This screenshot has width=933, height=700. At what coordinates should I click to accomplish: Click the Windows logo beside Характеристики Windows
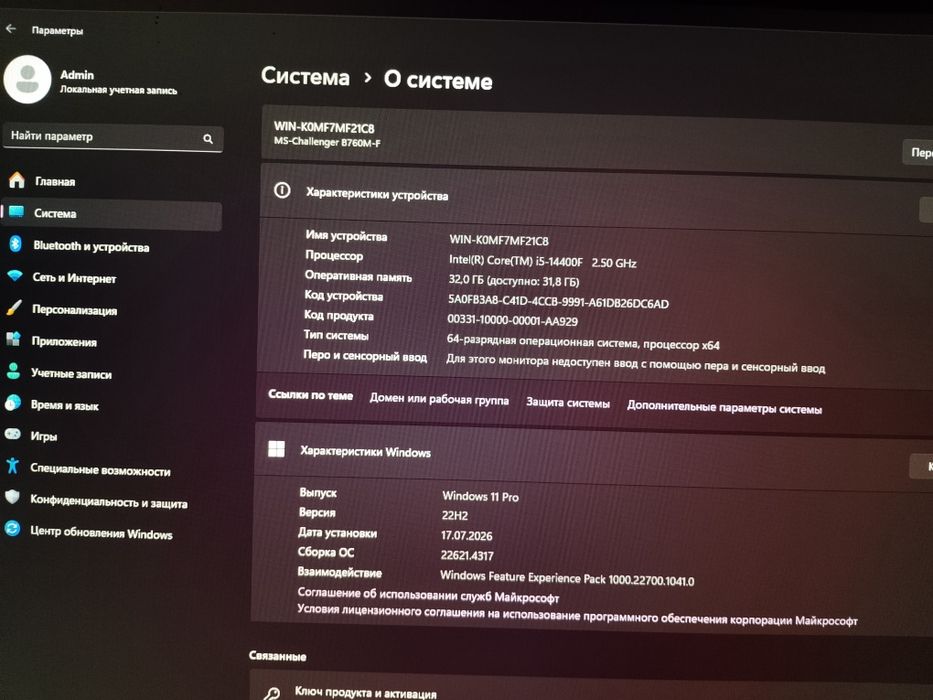276,449
